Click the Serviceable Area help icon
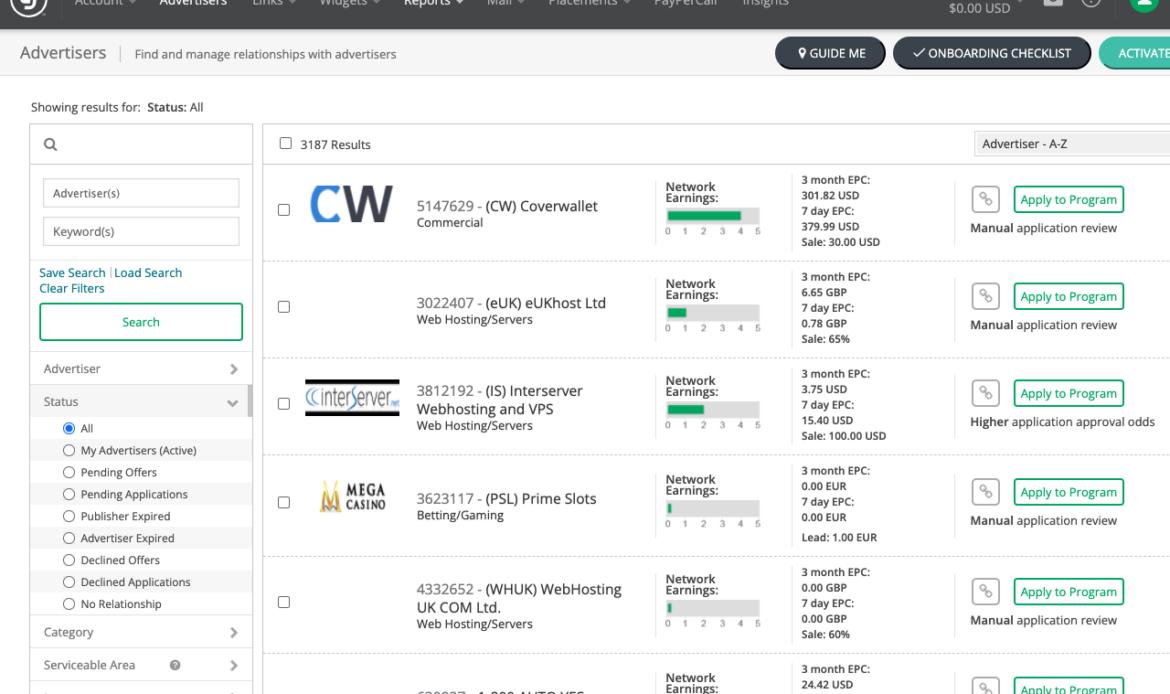The image size is (1170, 694). (175, 665)
